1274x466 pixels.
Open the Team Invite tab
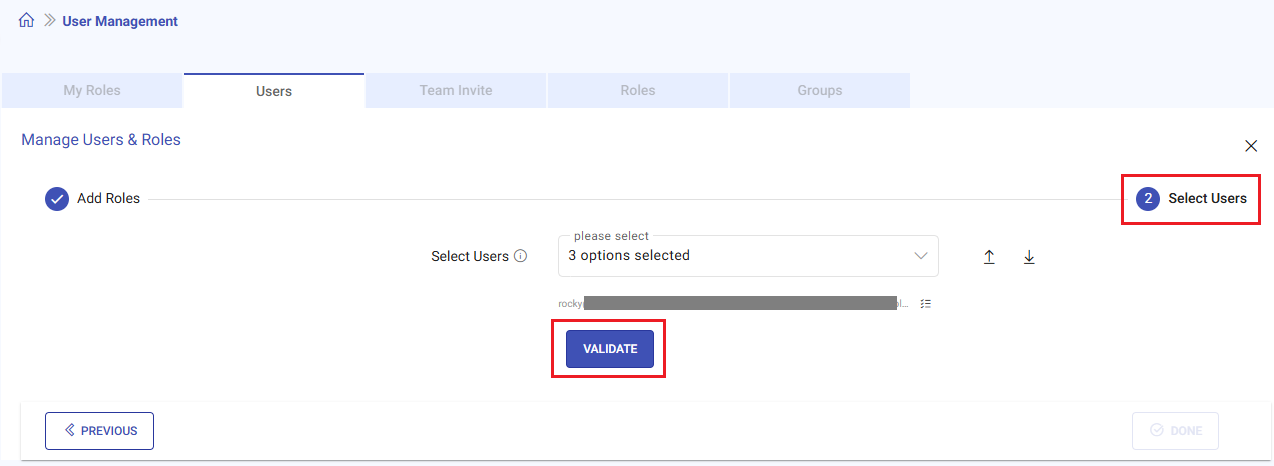(456, 90)
